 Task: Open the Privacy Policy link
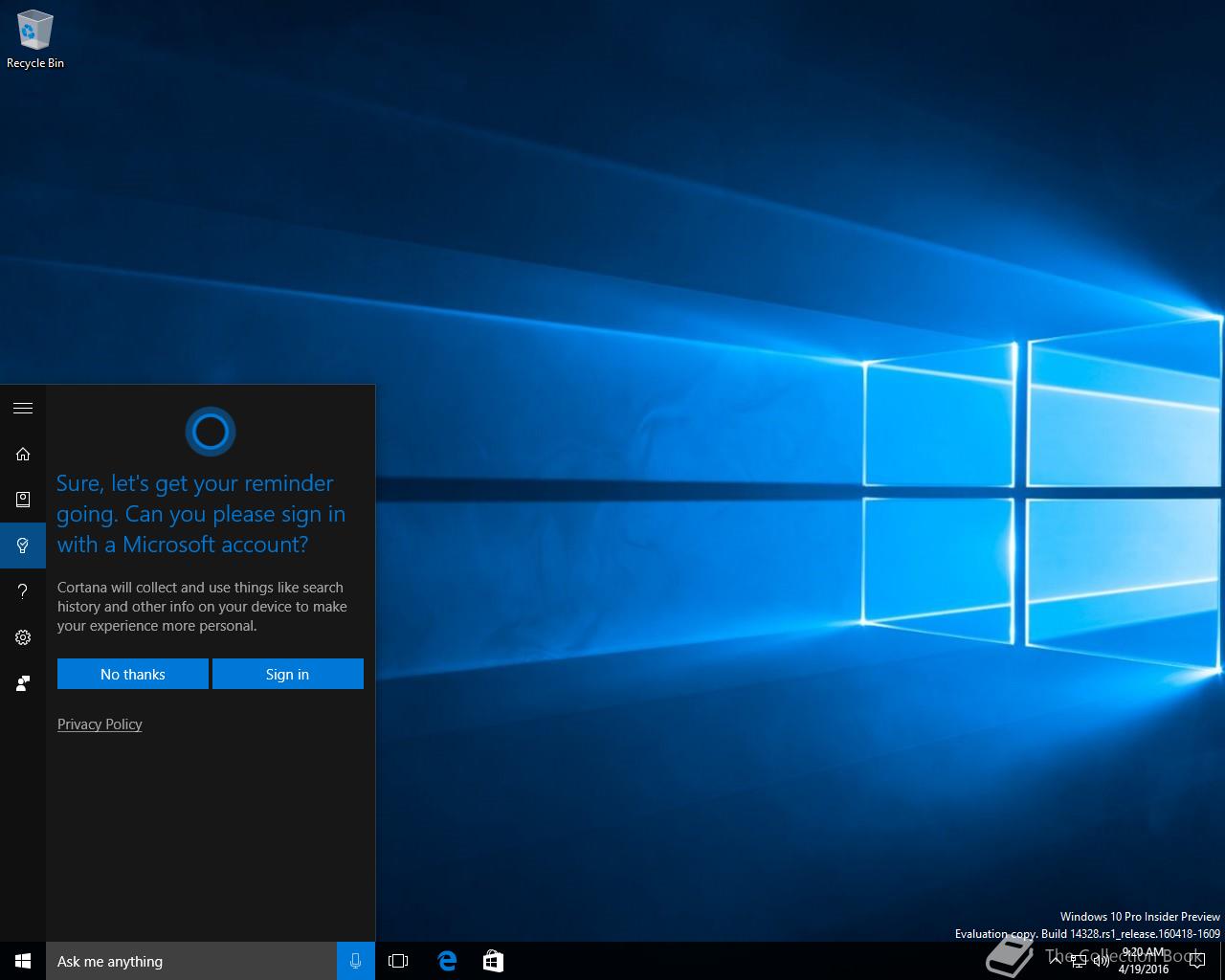pos(100,724)
